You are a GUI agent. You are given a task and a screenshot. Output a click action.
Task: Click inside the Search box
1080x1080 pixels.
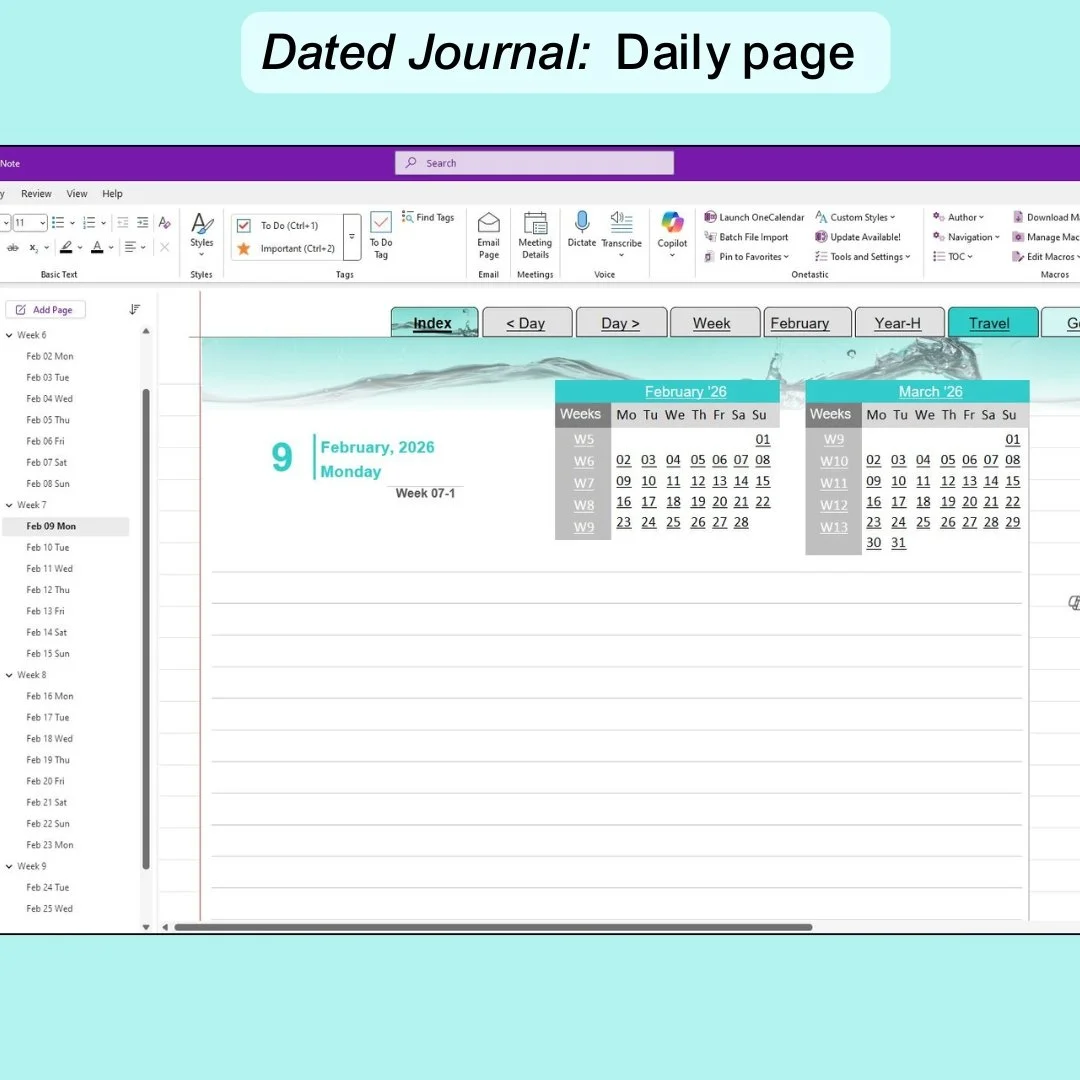tap(534, 162)
